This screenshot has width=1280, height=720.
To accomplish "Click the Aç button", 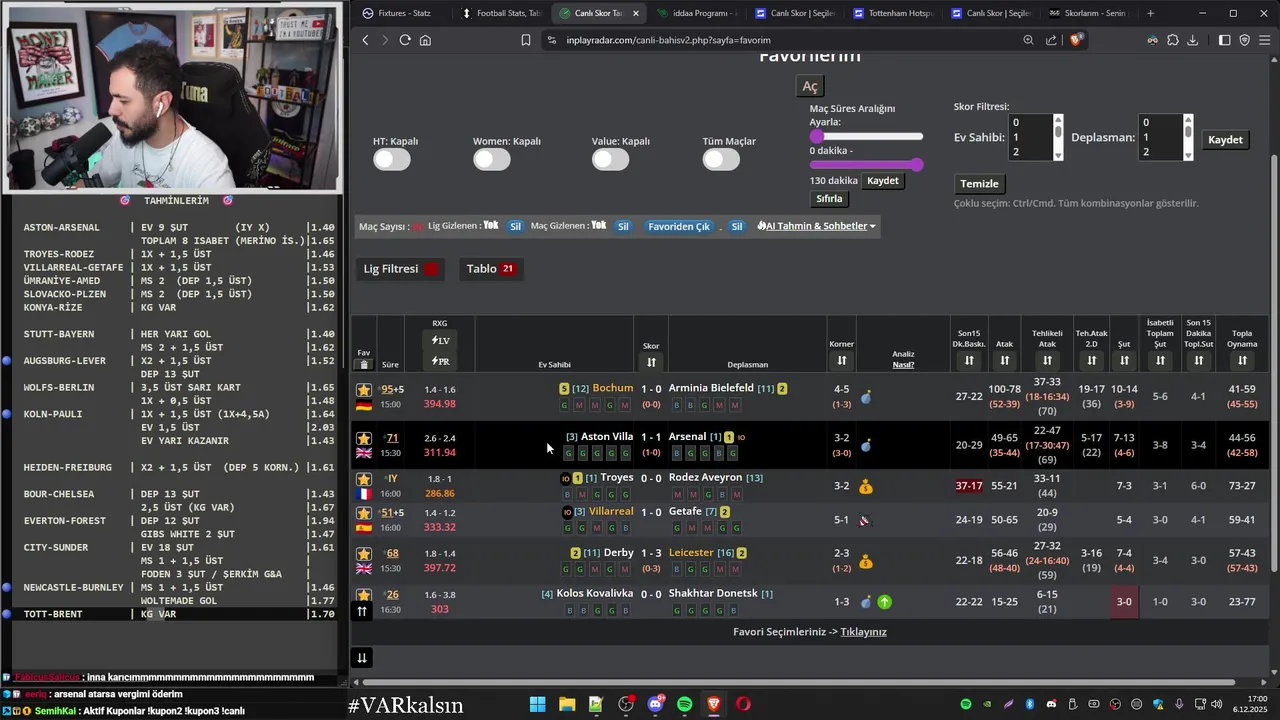I will 809,86.
